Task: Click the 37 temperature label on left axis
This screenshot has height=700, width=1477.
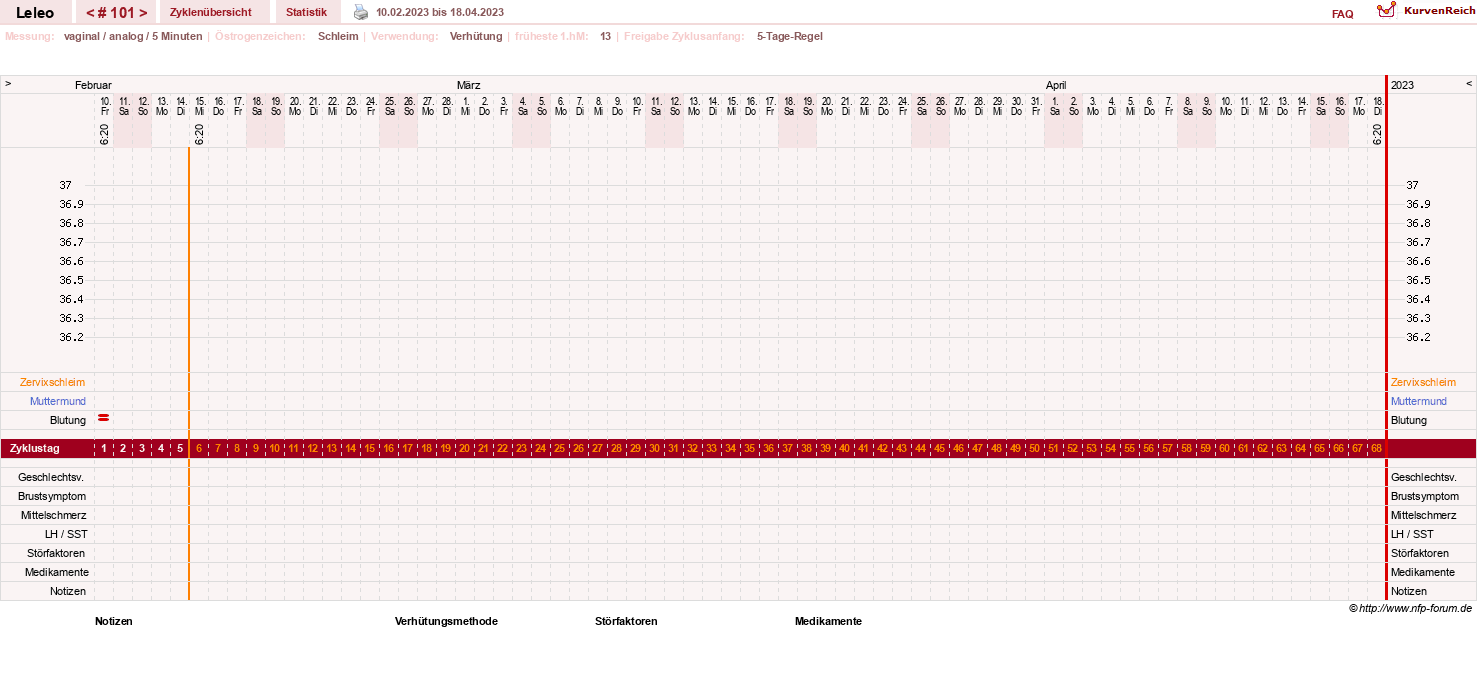Action: (65, 185)
